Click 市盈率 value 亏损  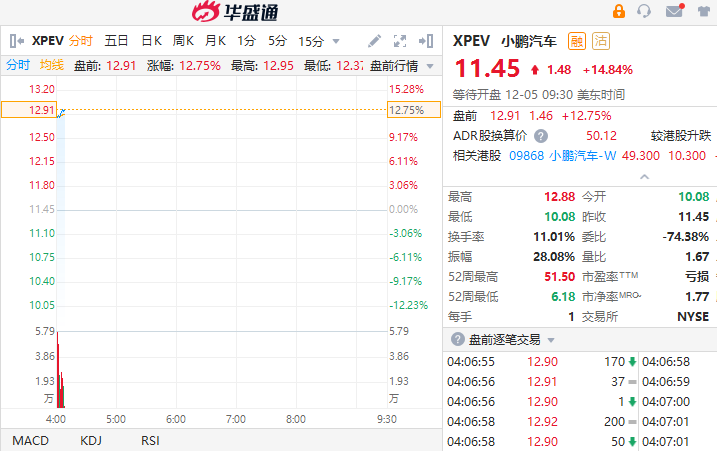[x=697, y=277]
